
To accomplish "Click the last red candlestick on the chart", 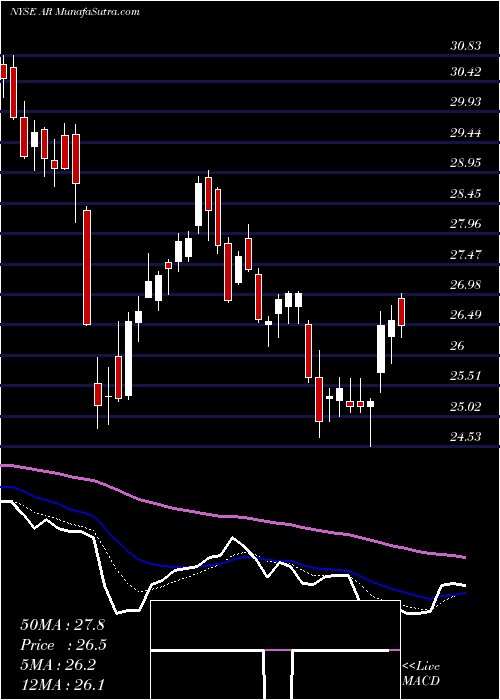I will pyautogui.click(x=401, y=312).
